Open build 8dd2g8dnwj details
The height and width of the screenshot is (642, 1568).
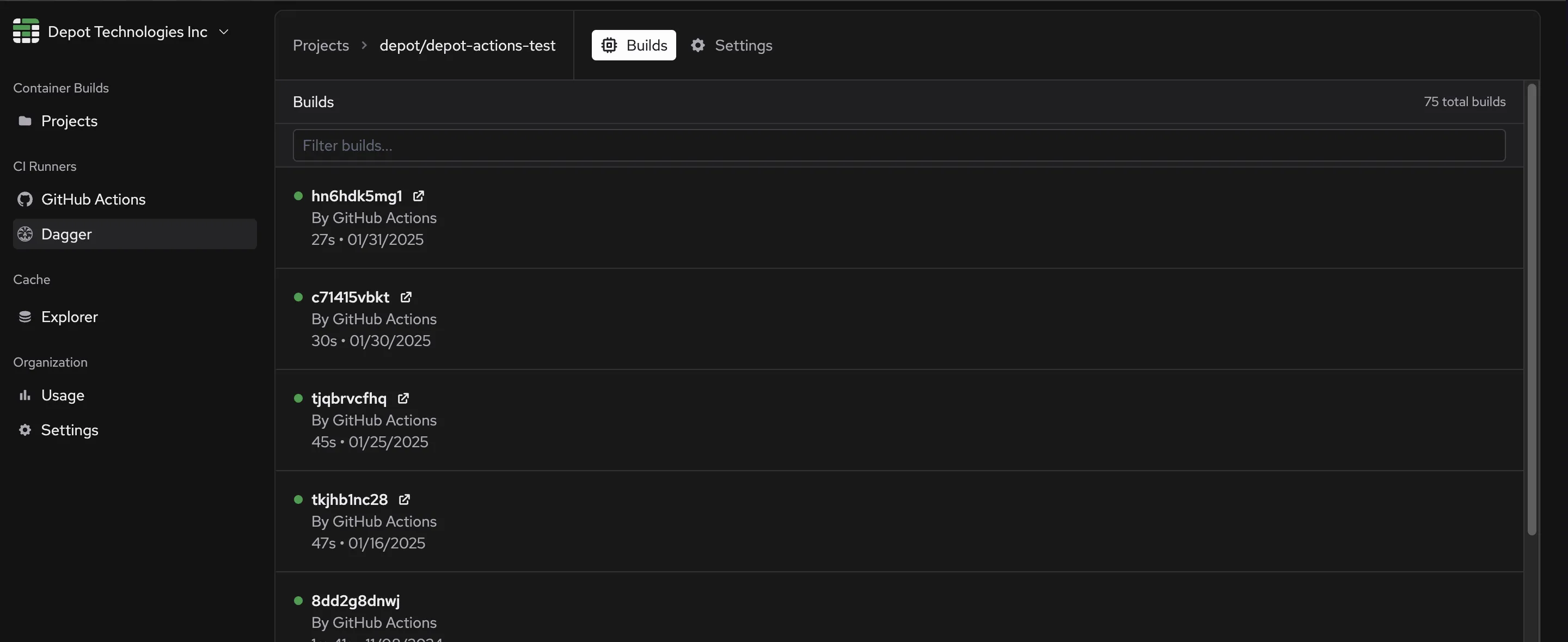pyautogui.click(x=356, y=601)
